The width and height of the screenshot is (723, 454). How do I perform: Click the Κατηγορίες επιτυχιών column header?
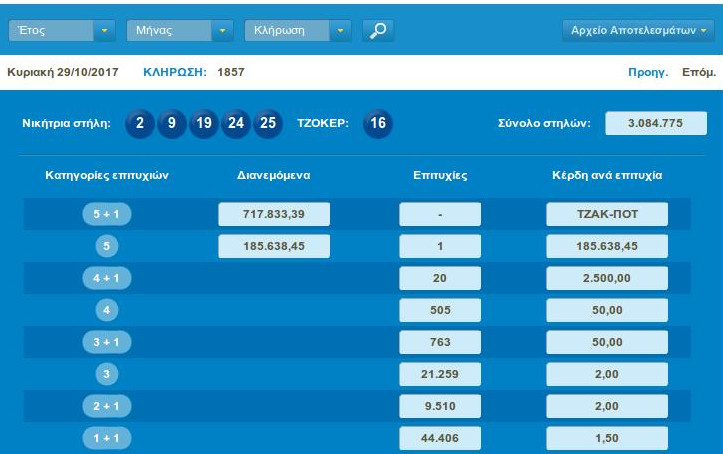(x=107, y=175)
